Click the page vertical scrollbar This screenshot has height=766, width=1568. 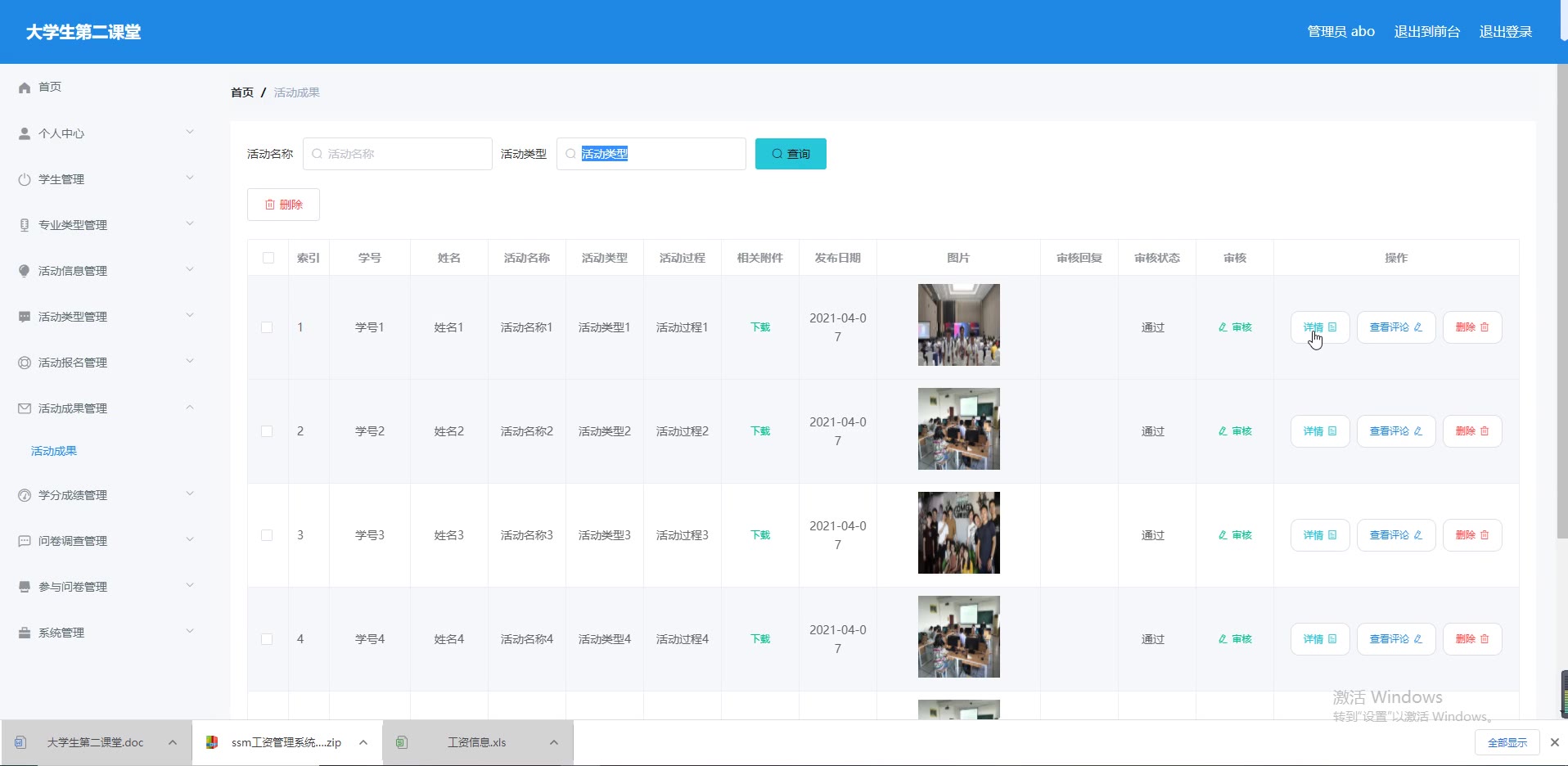click(1561, 303)
